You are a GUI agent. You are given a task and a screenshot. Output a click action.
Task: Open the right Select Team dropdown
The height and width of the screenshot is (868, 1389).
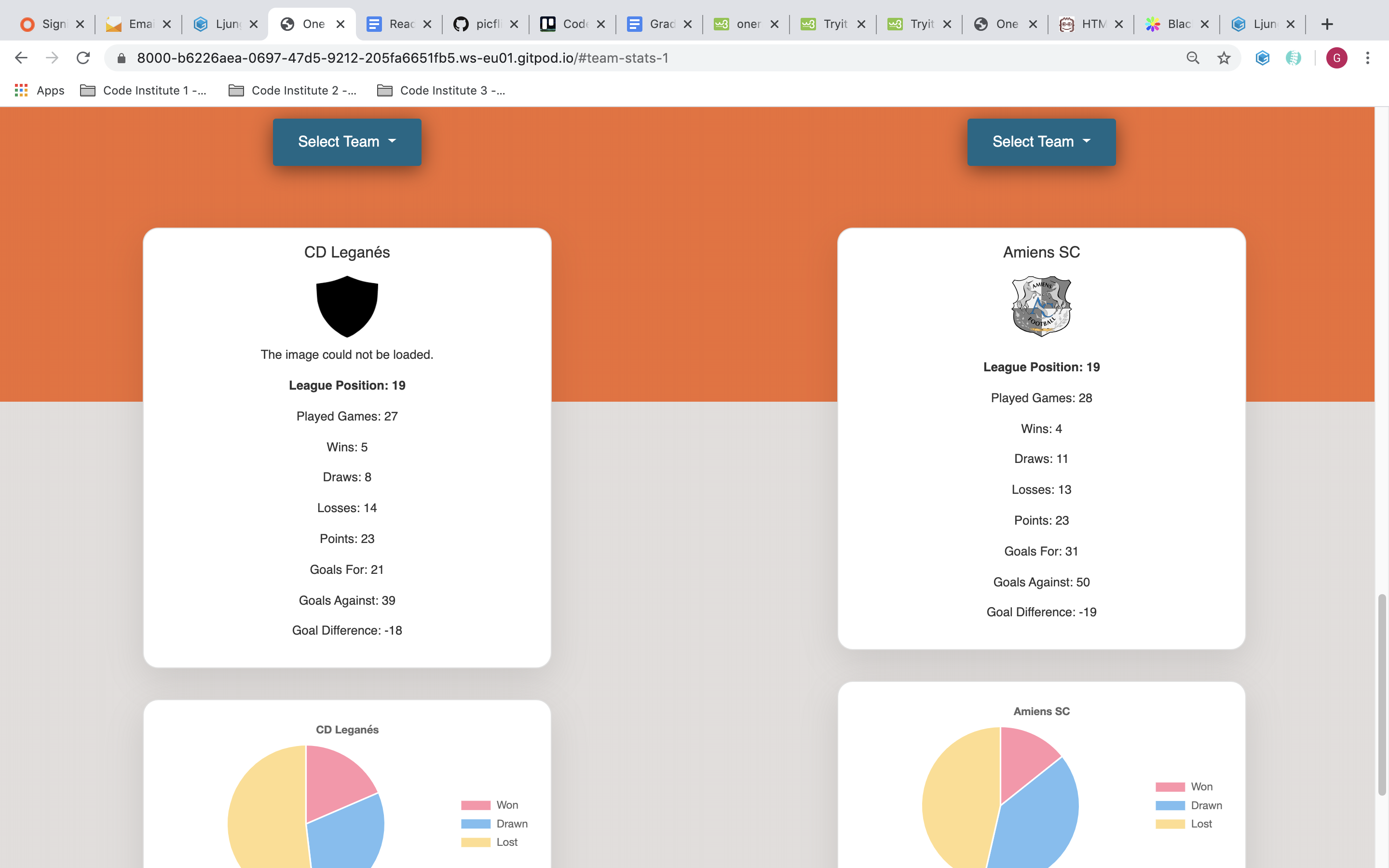[1041, 142]
